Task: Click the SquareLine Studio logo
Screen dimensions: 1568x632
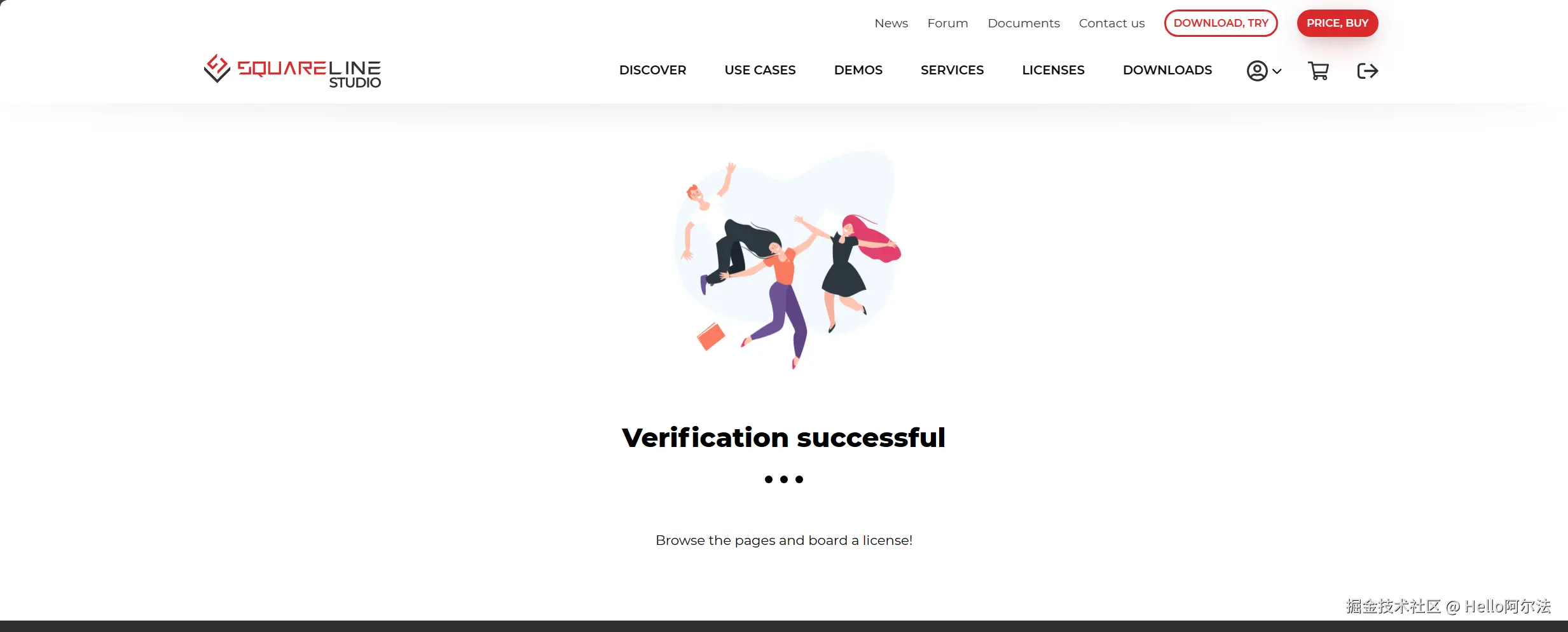Action: point(292,71)
